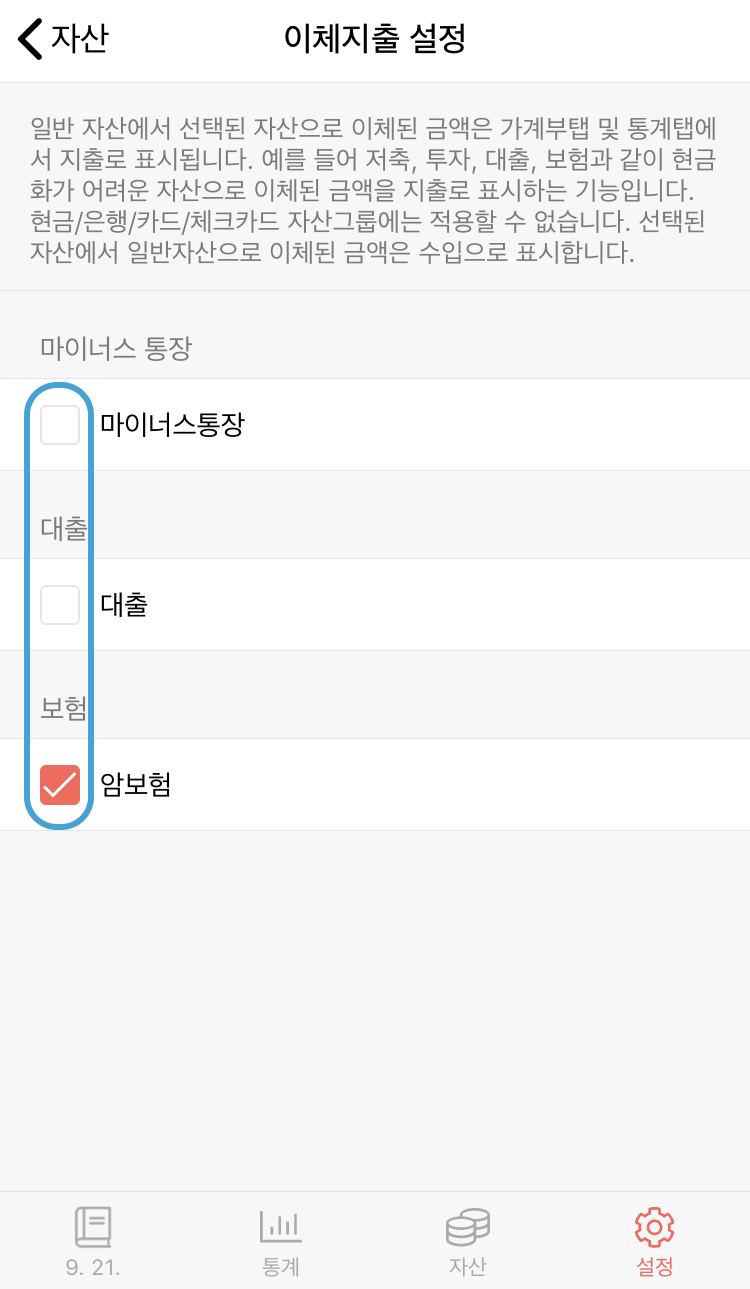The image size is (750, 1289).
Task: Tap the 암보험 row label
Action: (136, 785)
